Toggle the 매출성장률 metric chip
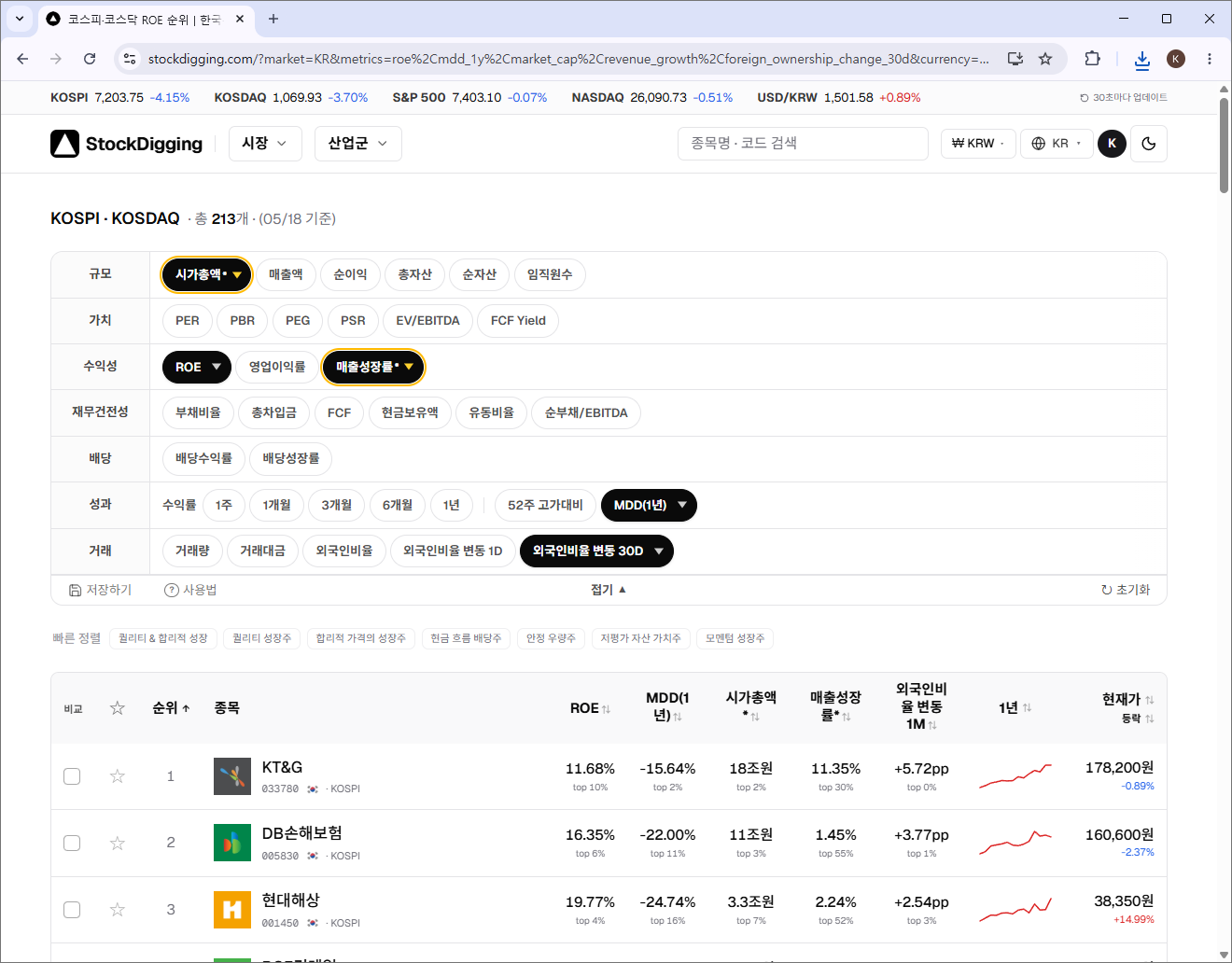Image resolution: width=1232 pixels, height=963 pixels. 373,367
